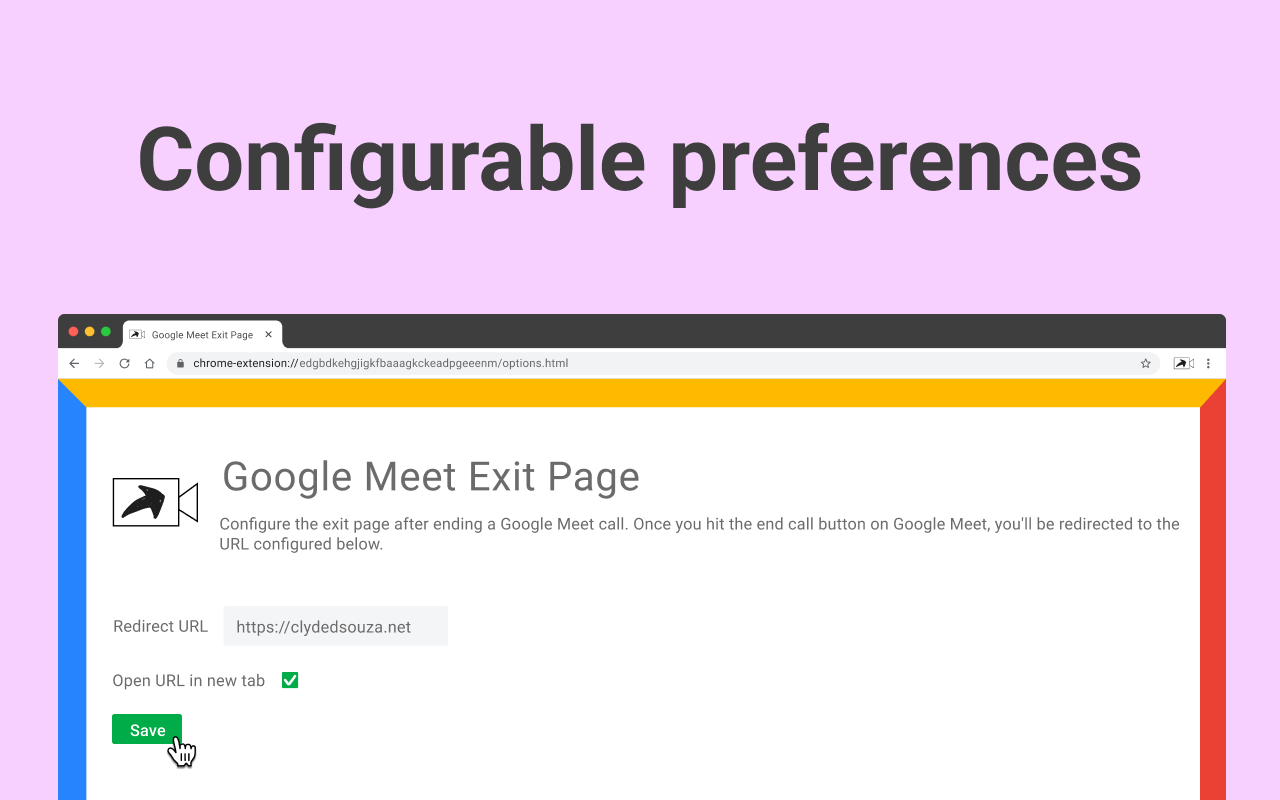This screenshot has height=800, width=1280.
Task: Open the Google Meet Exit Page extension icon
Action: (x=1184, y=364)
